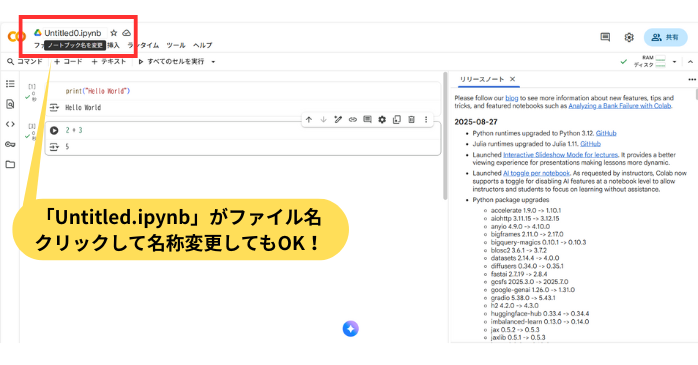Click the 共有 share button
This screenshot has width=698, height=365.
tap(665, 37)
